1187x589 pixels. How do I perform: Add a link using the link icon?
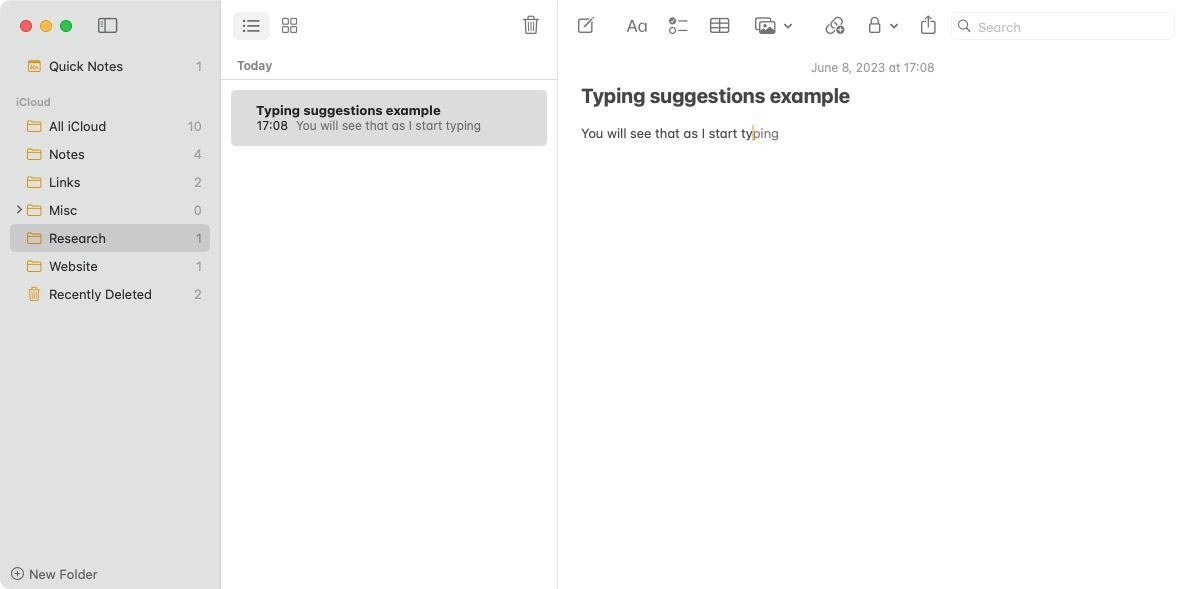pyautogui.click(x=835, y=25)
